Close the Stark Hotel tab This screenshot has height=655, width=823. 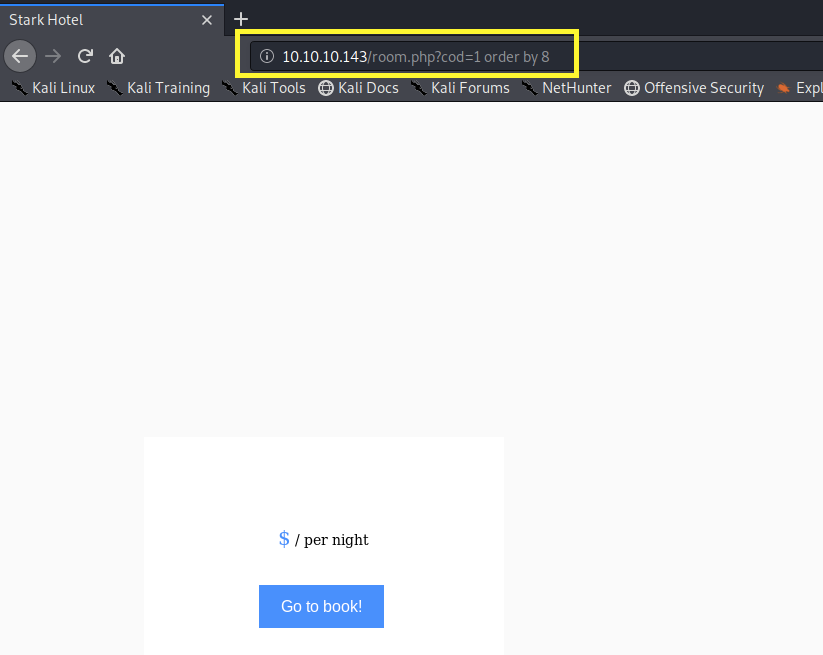(207, 20)
